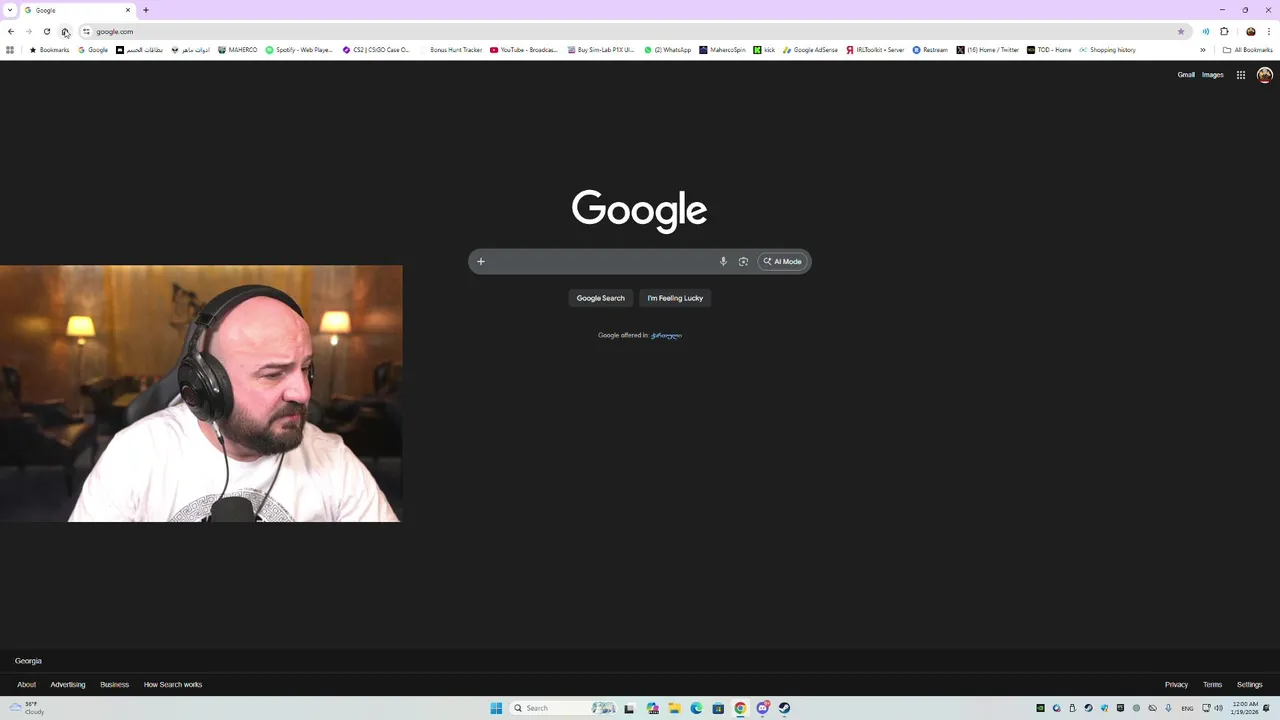This screenshot has width=1280, height=720.
Task: Open the MAHERCO bookmark
Action: pyautogui.click(x=238, y=50)
